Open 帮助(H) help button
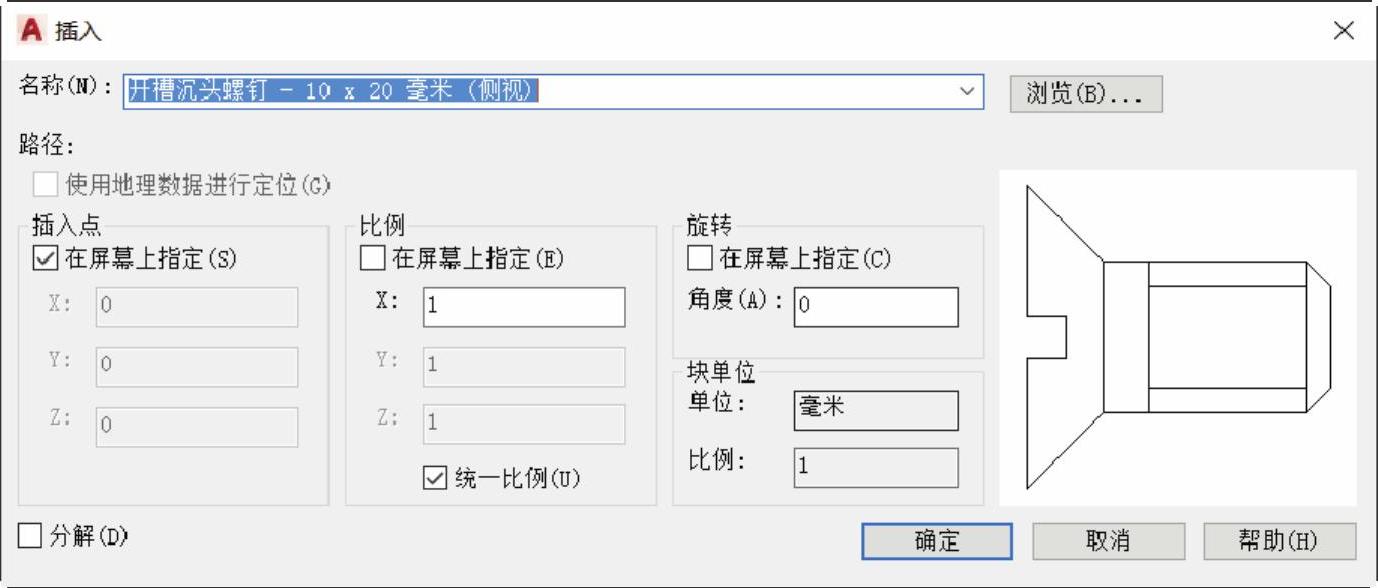Screen dimensions: 1378x588 [1279, 541]
